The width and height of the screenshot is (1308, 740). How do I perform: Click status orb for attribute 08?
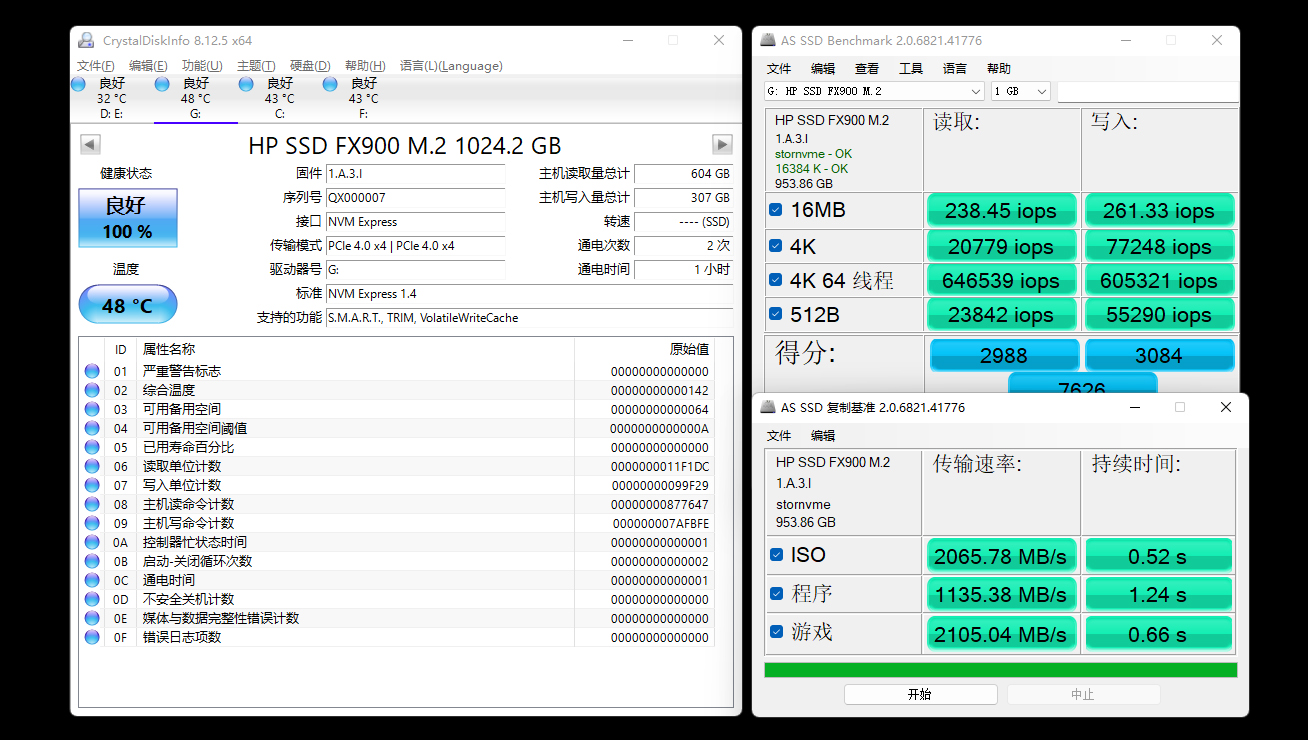(92, 504)
